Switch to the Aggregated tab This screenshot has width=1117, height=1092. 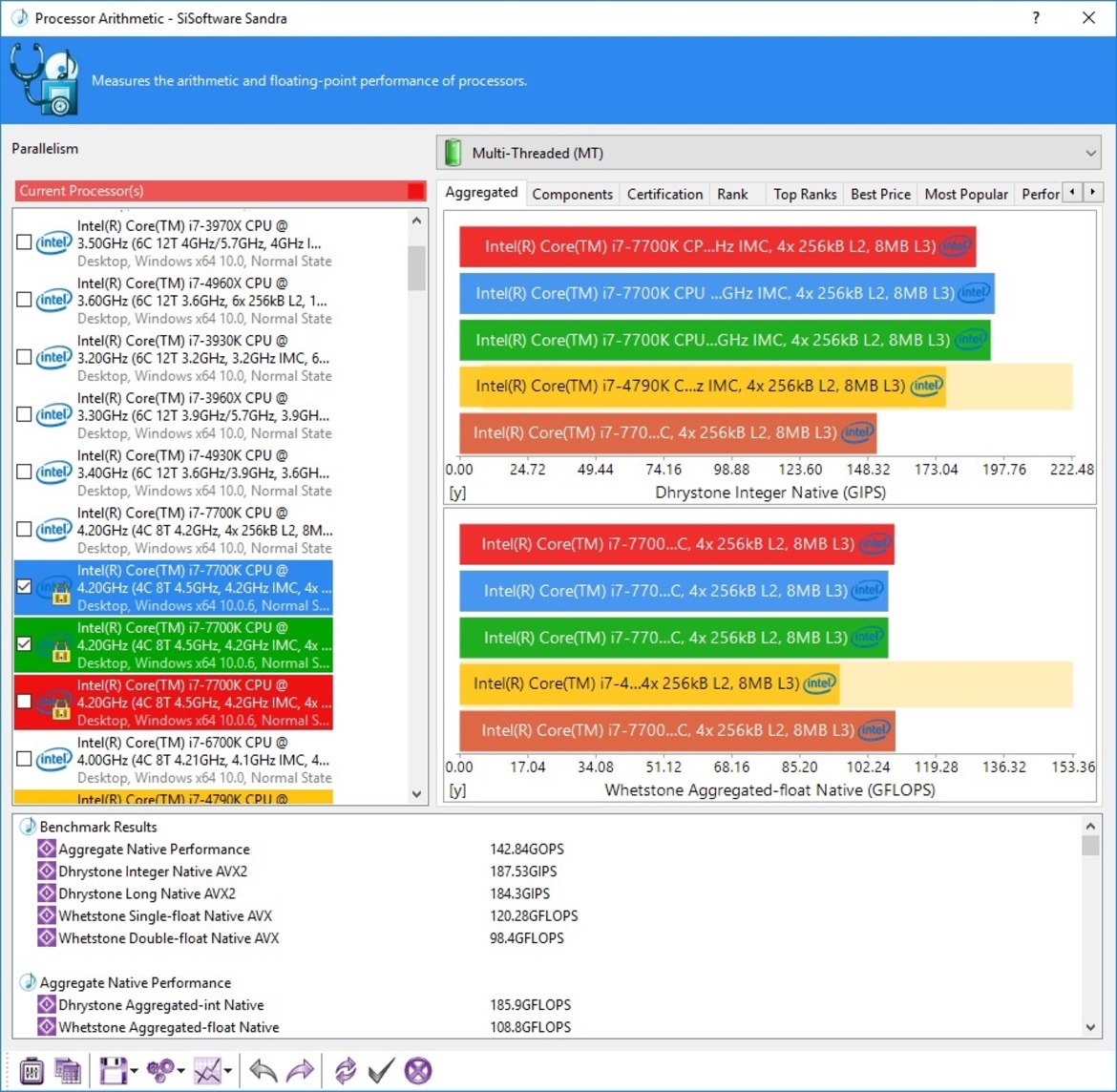(481, 192)
